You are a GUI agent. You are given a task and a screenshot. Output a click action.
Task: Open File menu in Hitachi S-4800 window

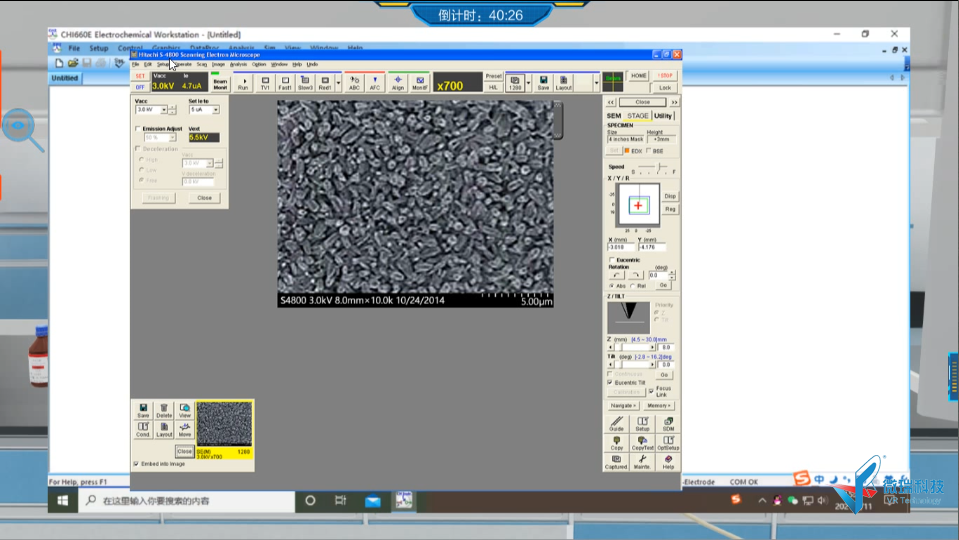tap(135, 64)
